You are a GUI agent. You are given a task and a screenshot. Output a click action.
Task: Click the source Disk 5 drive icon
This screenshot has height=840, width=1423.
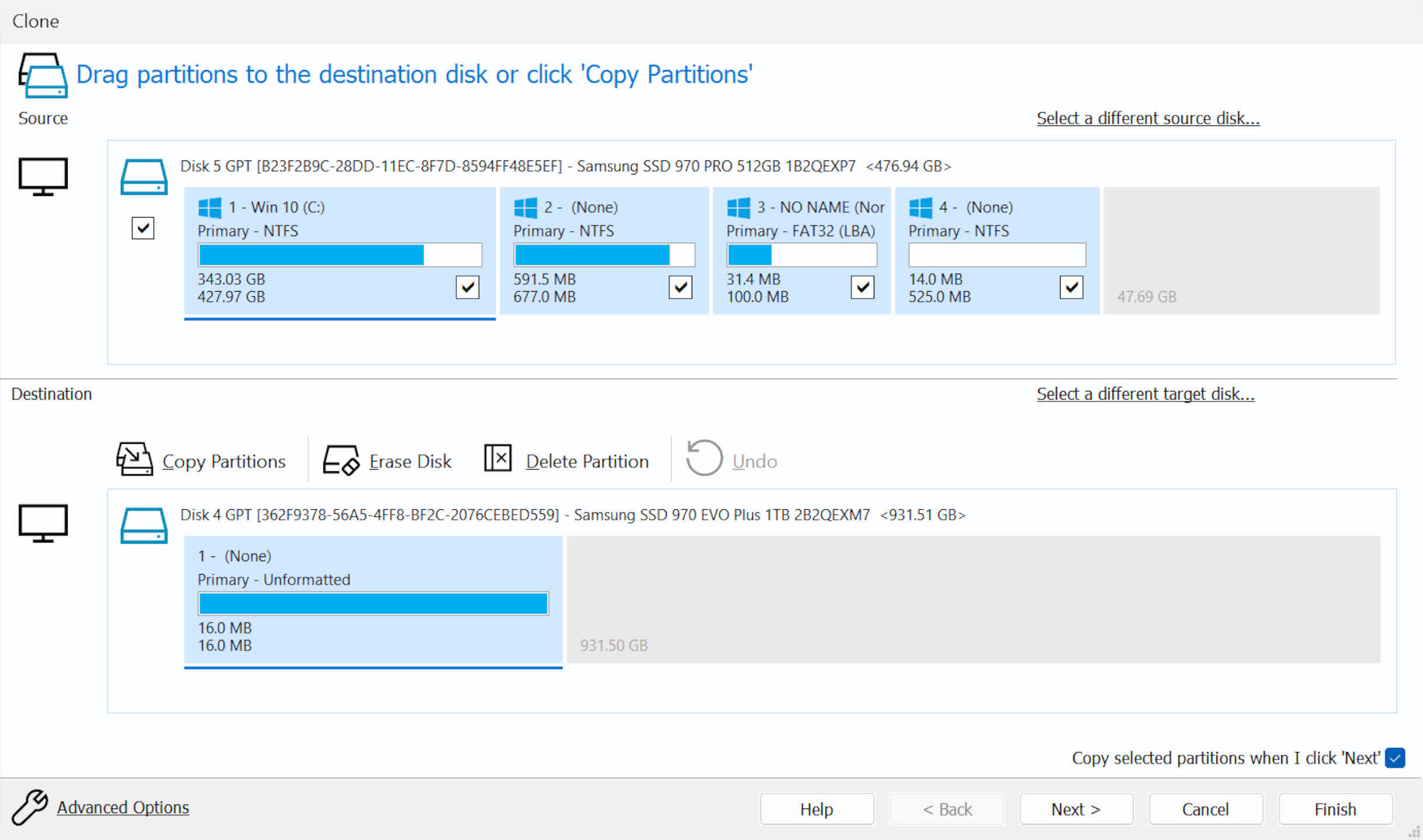144,177
